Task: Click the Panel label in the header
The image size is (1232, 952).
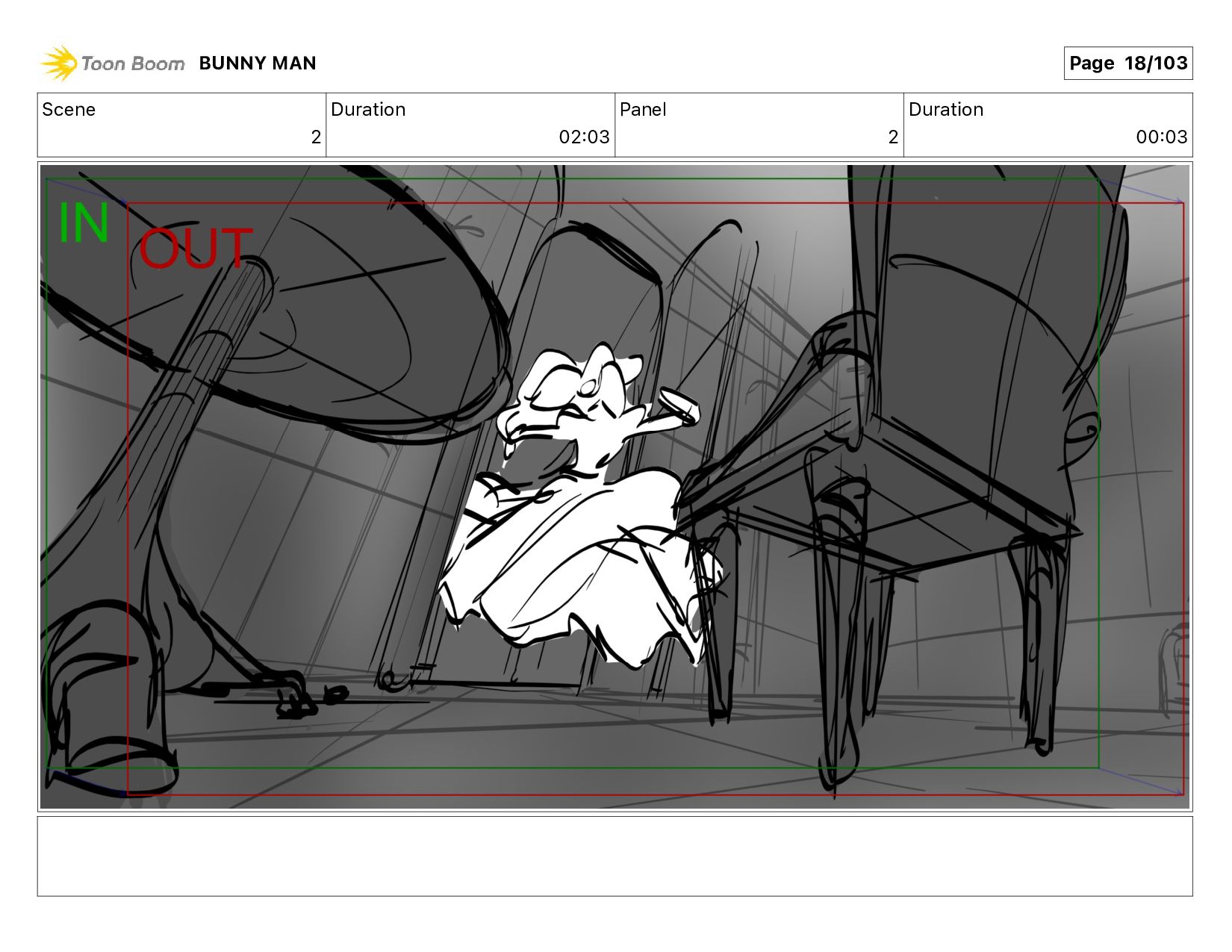Action: point(643,110)
